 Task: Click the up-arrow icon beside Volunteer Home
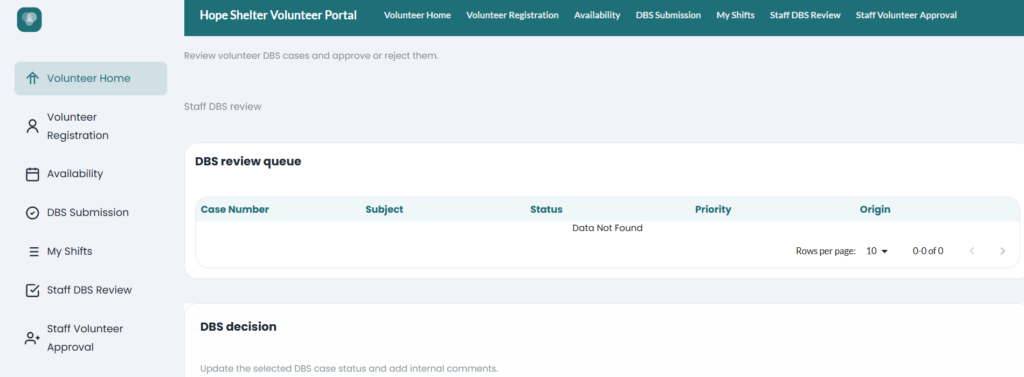coord(32,78)
